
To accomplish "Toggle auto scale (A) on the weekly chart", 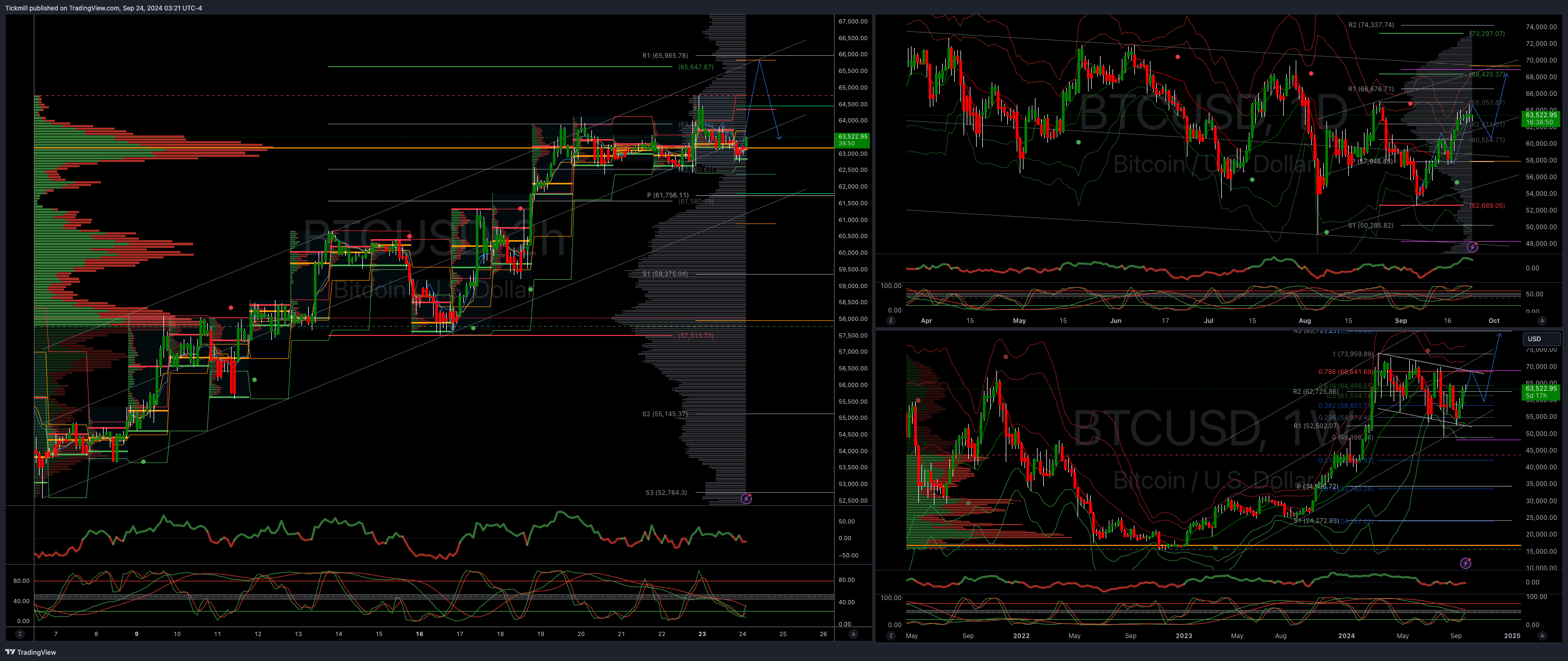I will click(x=1542, y=636).
